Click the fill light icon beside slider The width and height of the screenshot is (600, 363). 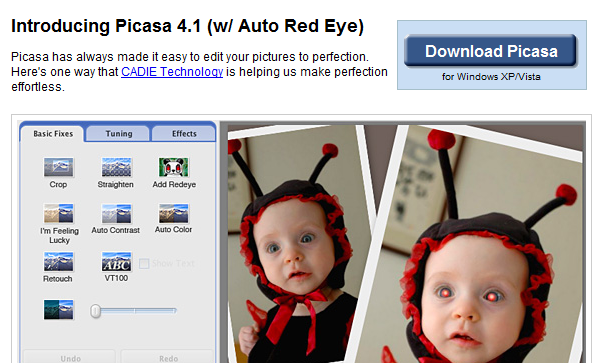[58, 309]
